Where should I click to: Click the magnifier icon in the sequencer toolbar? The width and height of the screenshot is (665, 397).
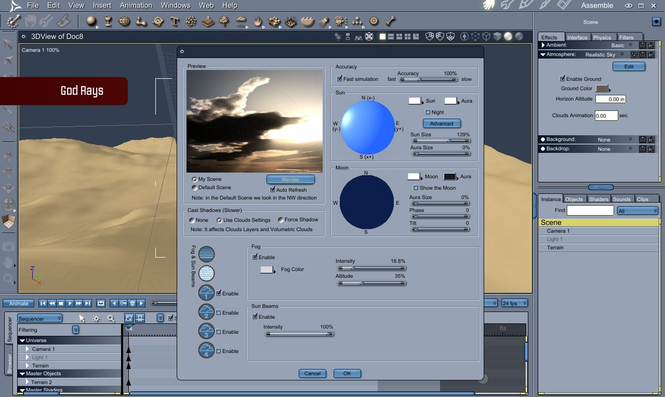click(111, 318)
